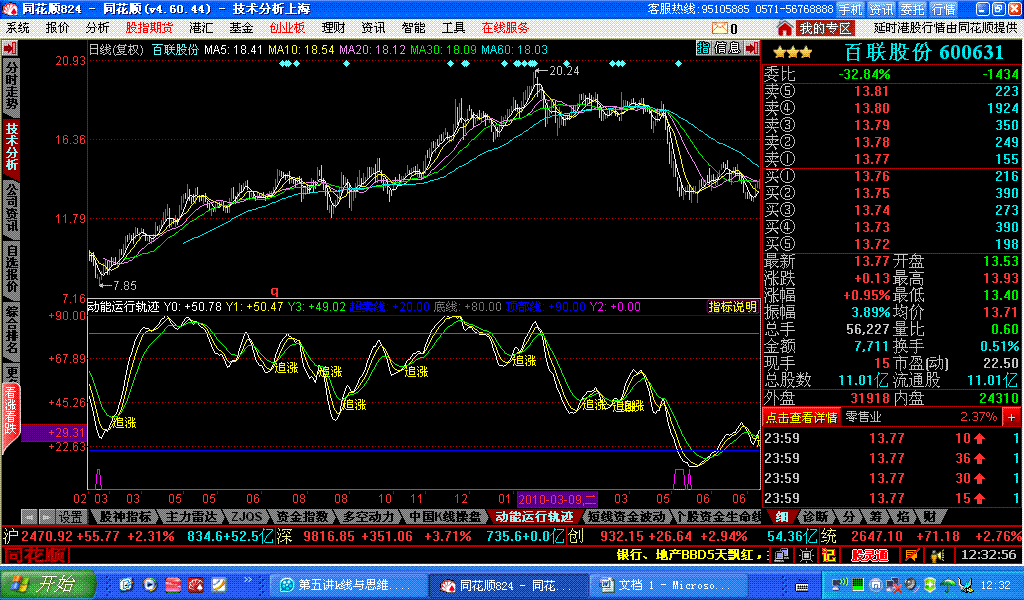
Task: Click the 信息 button above chart
Action: pos(728,48)
